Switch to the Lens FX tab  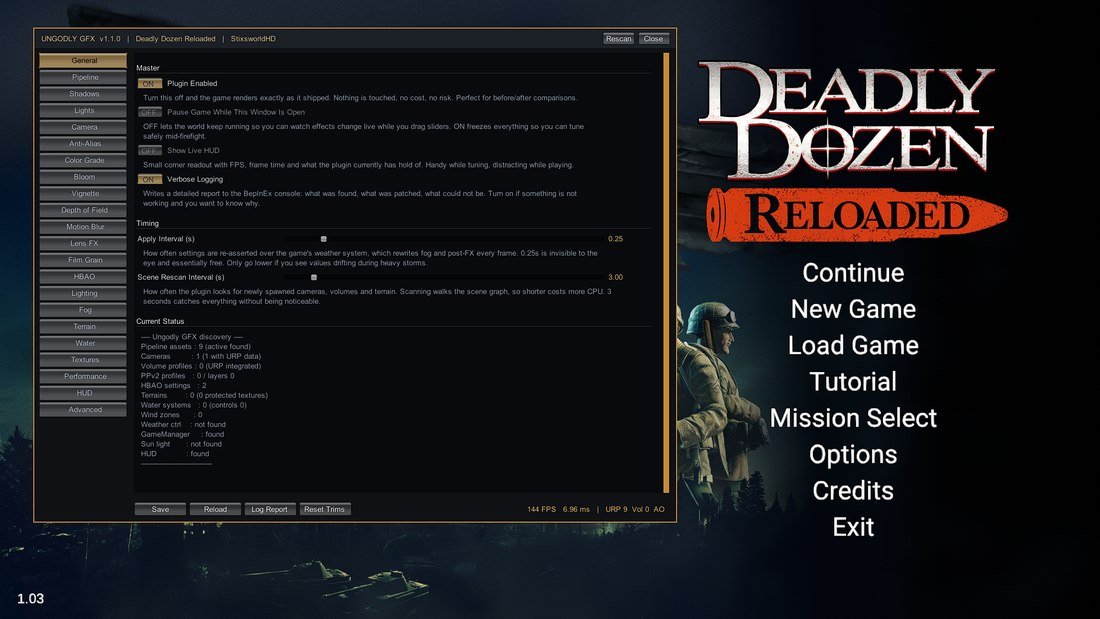[x=83, y=244]
